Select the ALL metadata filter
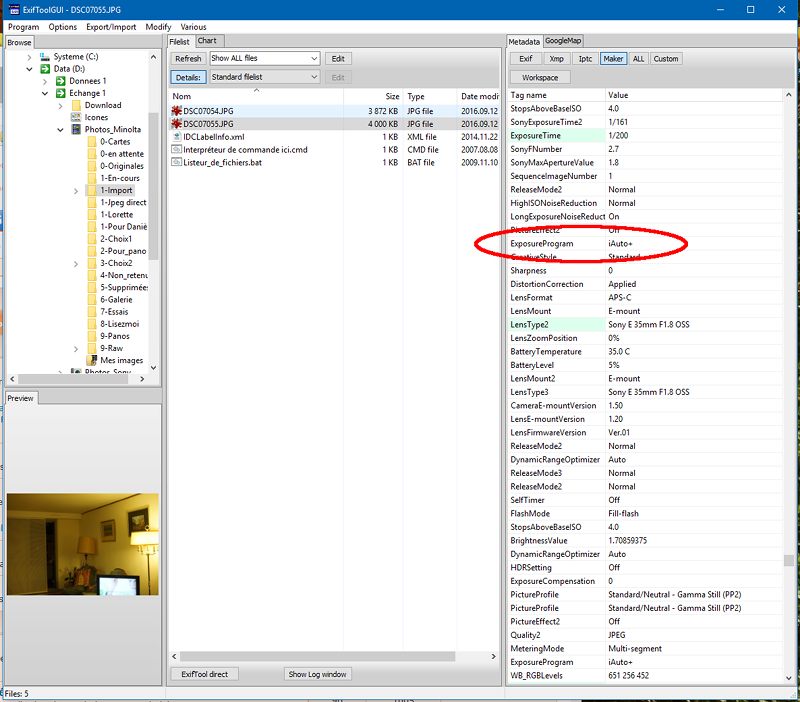The width and height of the screenshot is (800, 702). coord(638,59)
